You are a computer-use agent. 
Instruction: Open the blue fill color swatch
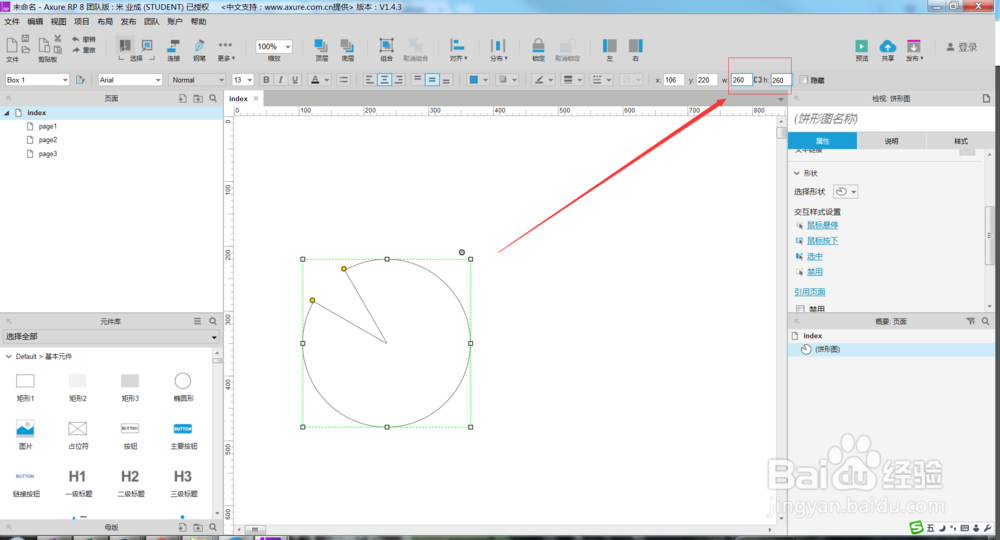pyautogui.click(x=473, y=80)
